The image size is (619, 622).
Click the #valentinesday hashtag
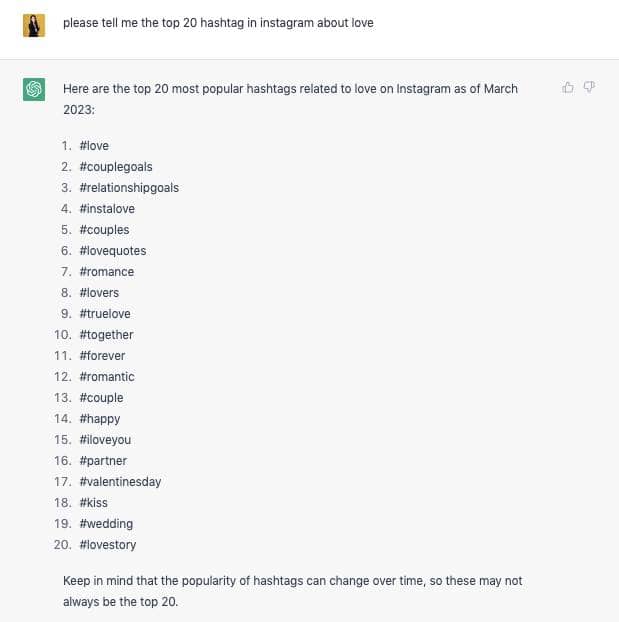120,482
